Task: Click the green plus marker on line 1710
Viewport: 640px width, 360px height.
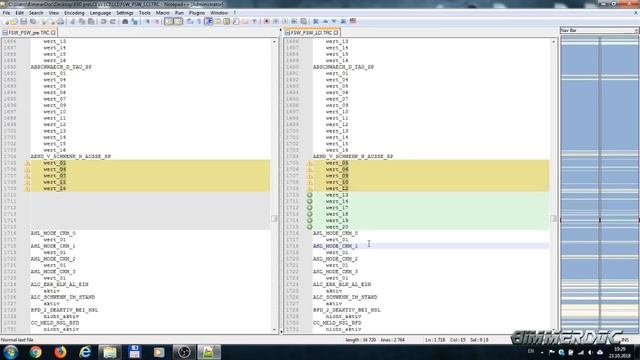Action: coord(310,195)
